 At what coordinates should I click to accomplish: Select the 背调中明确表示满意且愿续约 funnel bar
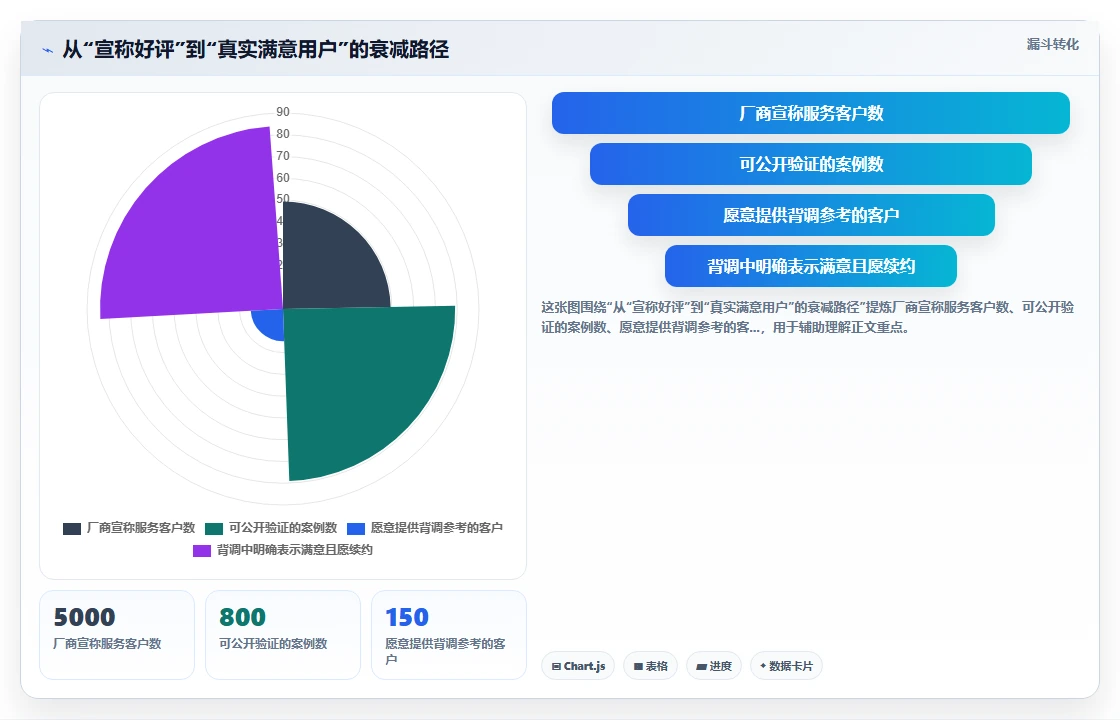click(x=811, y=266)
